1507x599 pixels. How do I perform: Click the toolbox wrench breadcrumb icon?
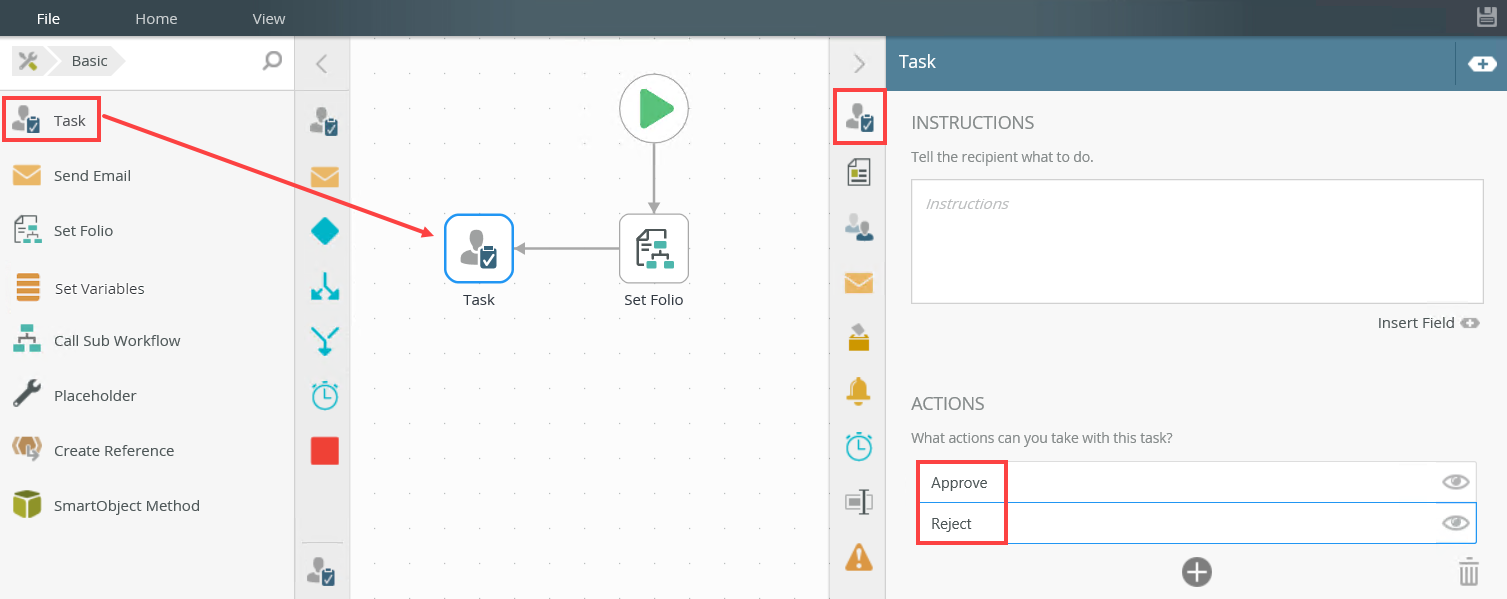pyautogui.click(x=28, y=61)
